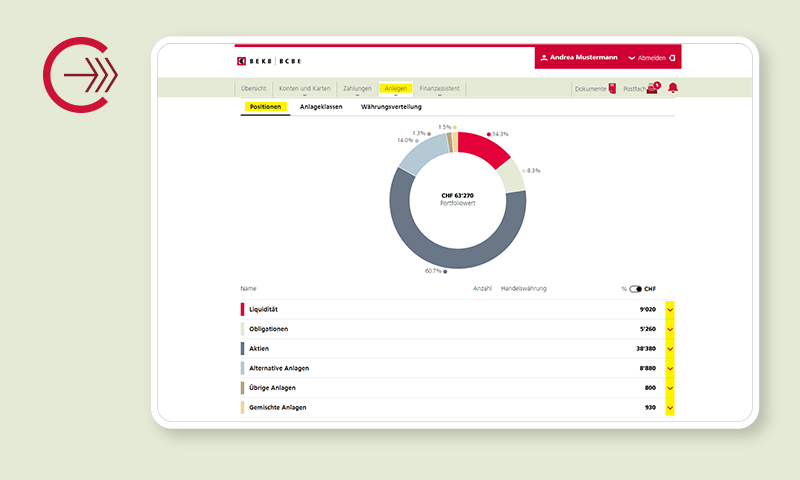The height and width of the screenshot is (480, 800).
Task: Open the Finanzassistent link
Action: click(440, 88)
